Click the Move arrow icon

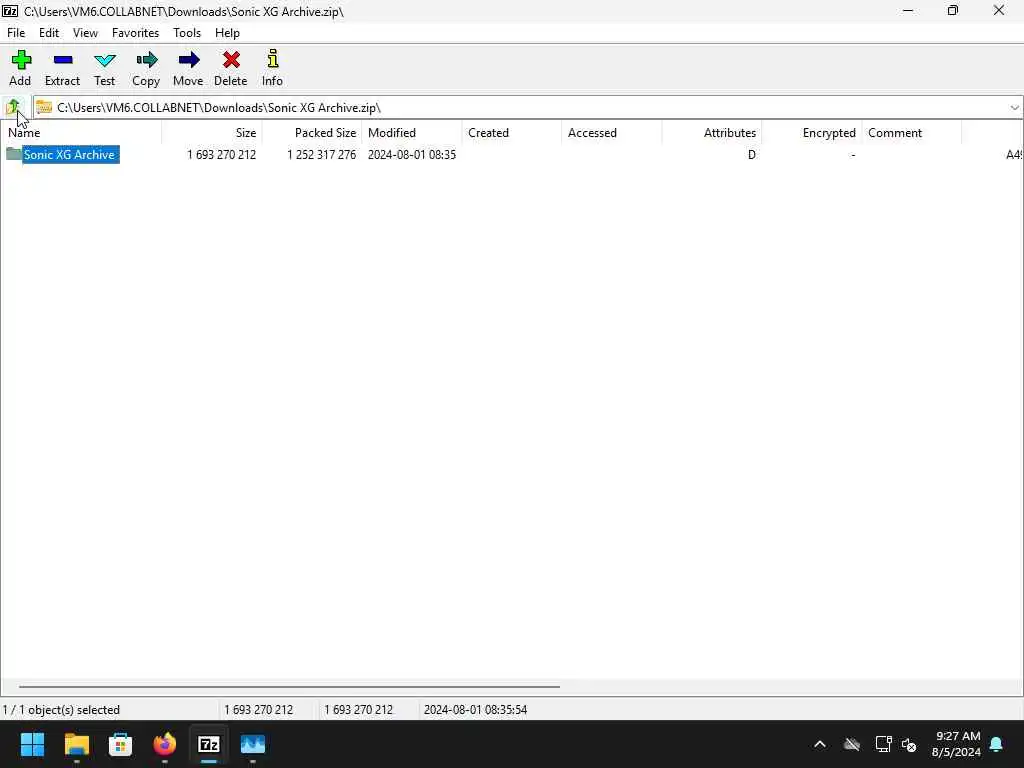point(189,60)
